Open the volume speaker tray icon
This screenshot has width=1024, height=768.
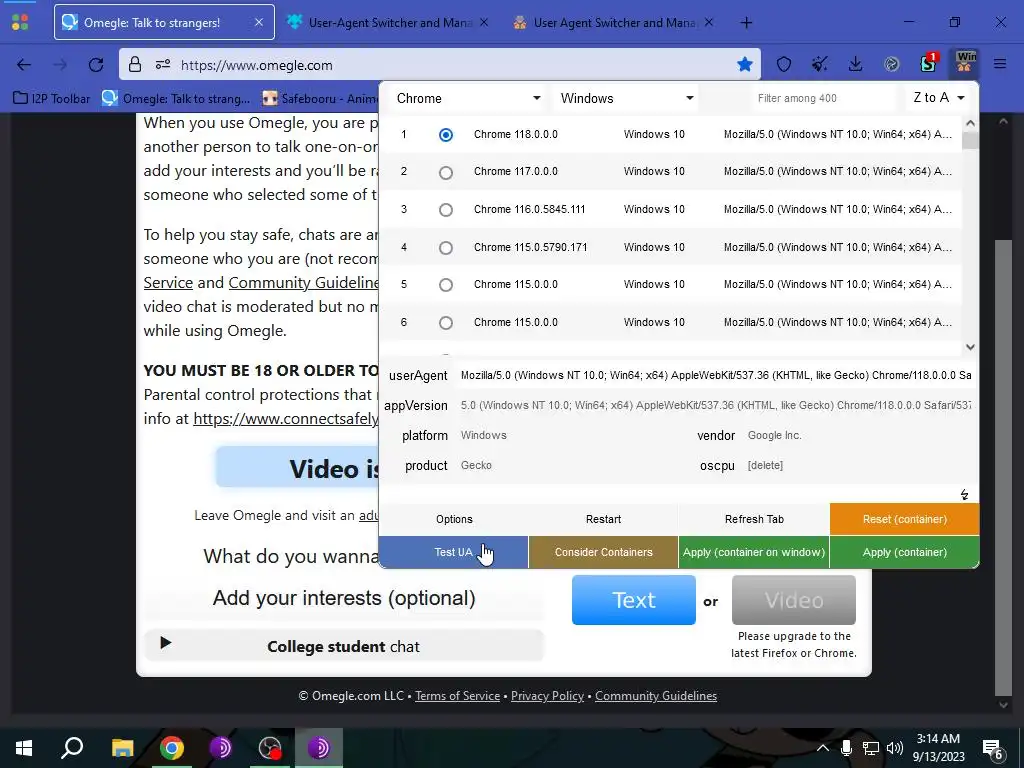pos(895,748)
